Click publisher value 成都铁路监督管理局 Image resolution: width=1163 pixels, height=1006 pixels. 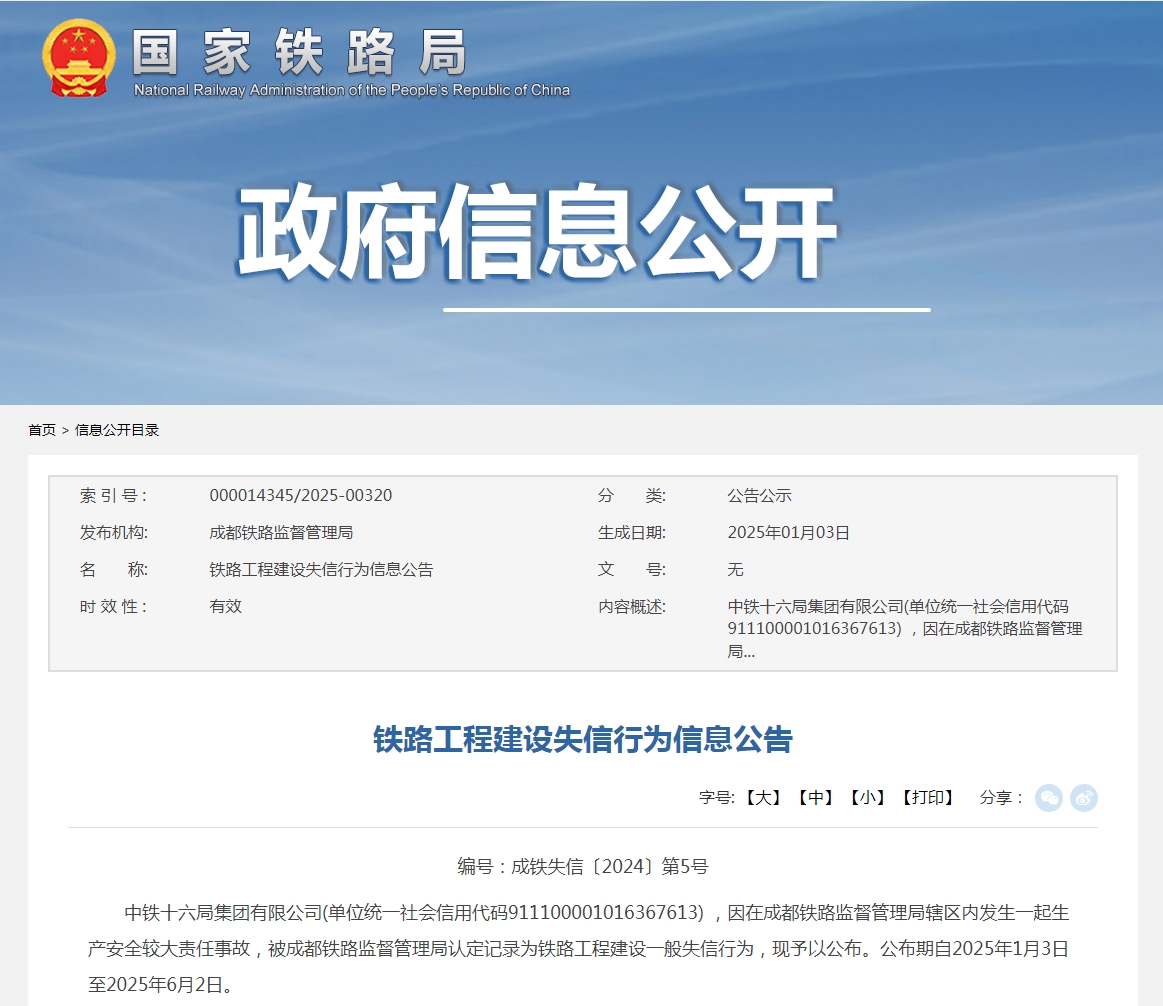[281, 533]
